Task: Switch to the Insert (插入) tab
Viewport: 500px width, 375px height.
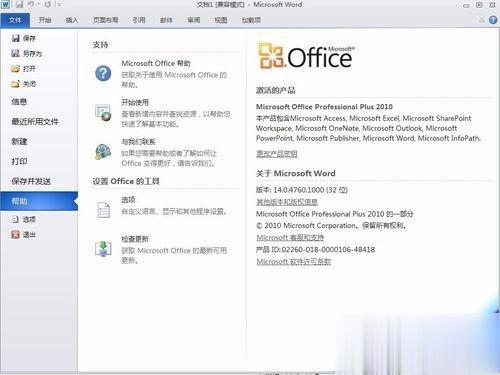Action: pyautogui.click(x=72, y=20)
